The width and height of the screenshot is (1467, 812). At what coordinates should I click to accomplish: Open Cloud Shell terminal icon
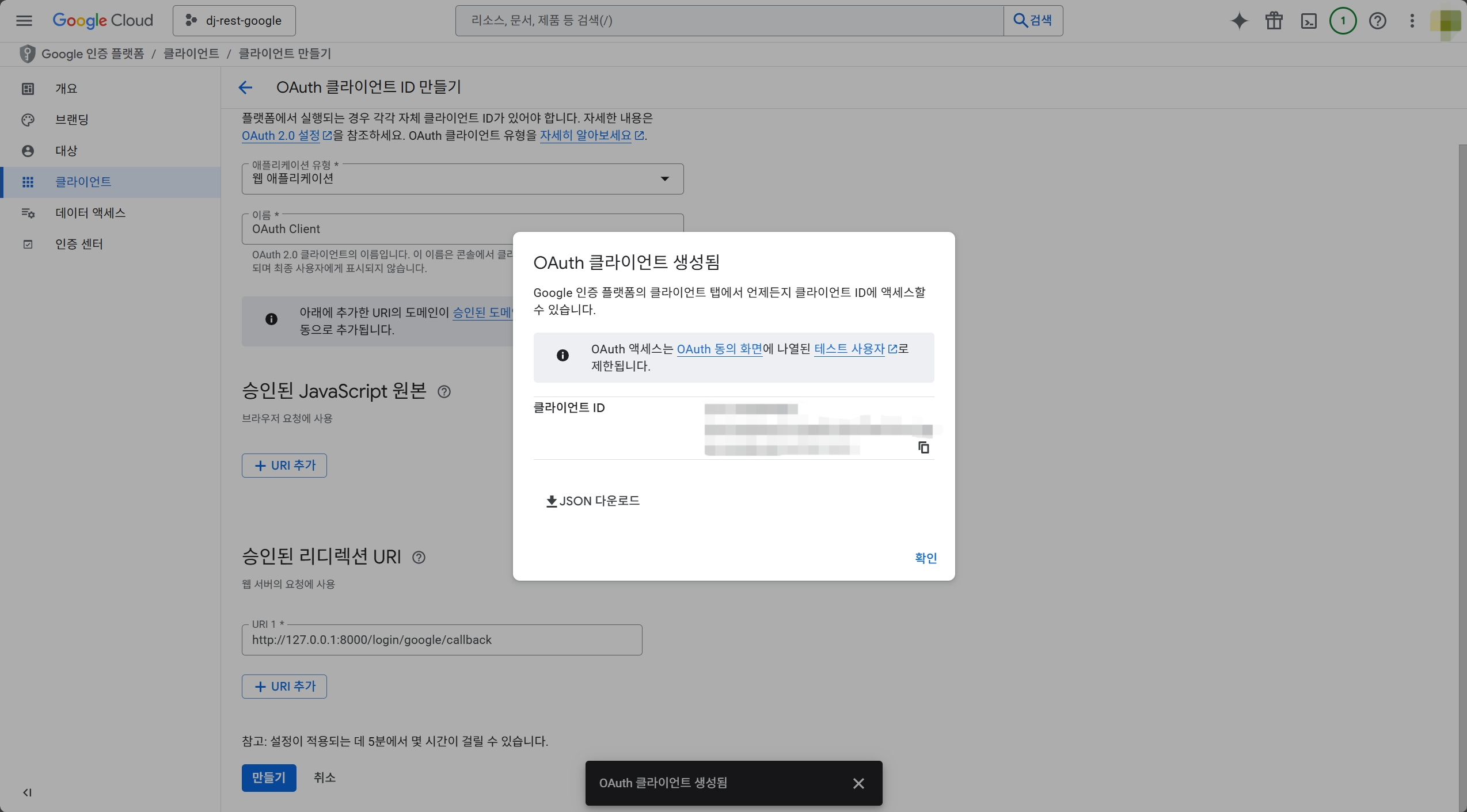[x=1308, y=21]
